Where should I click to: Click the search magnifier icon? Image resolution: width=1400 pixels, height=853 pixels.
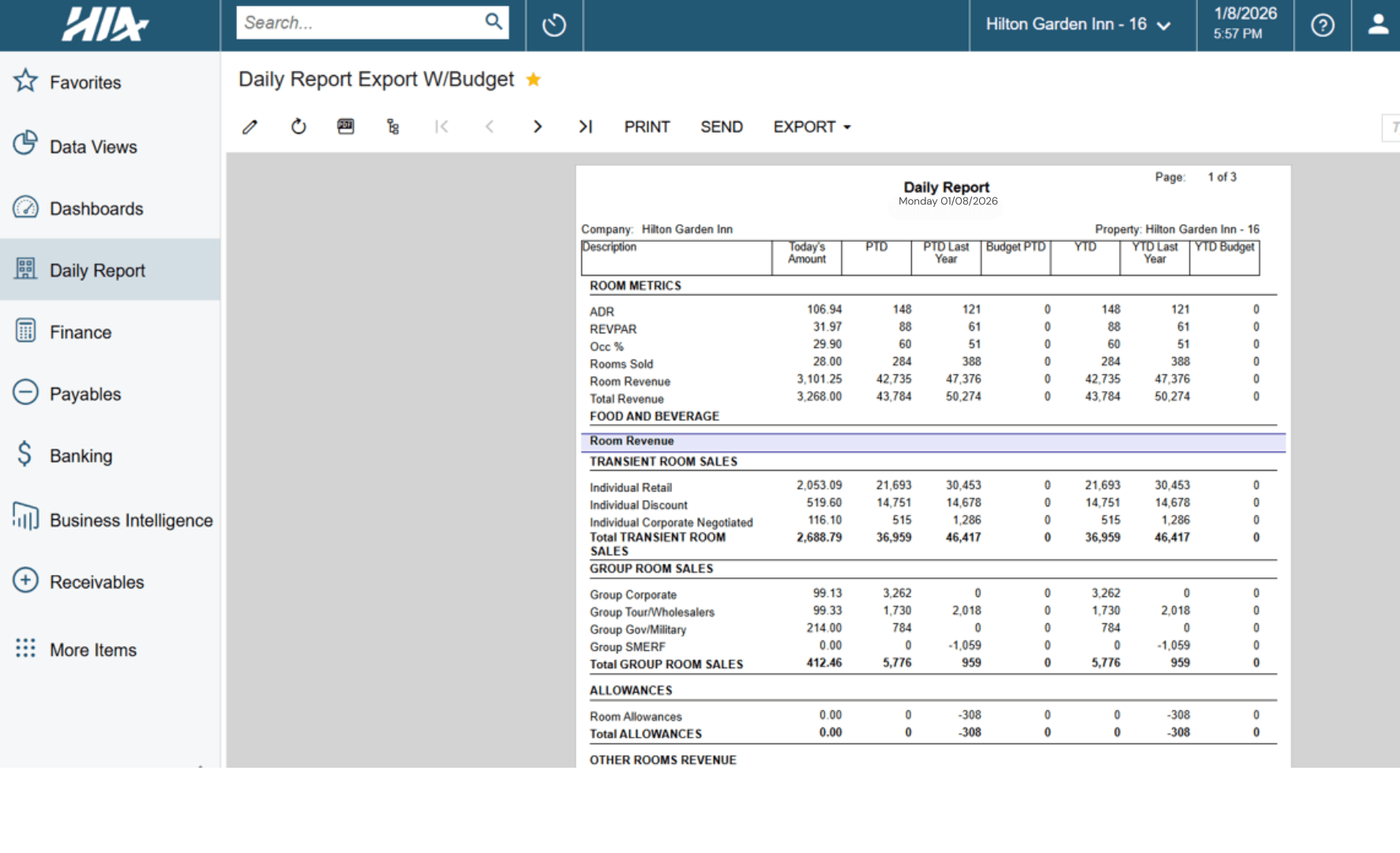point(493,22)
